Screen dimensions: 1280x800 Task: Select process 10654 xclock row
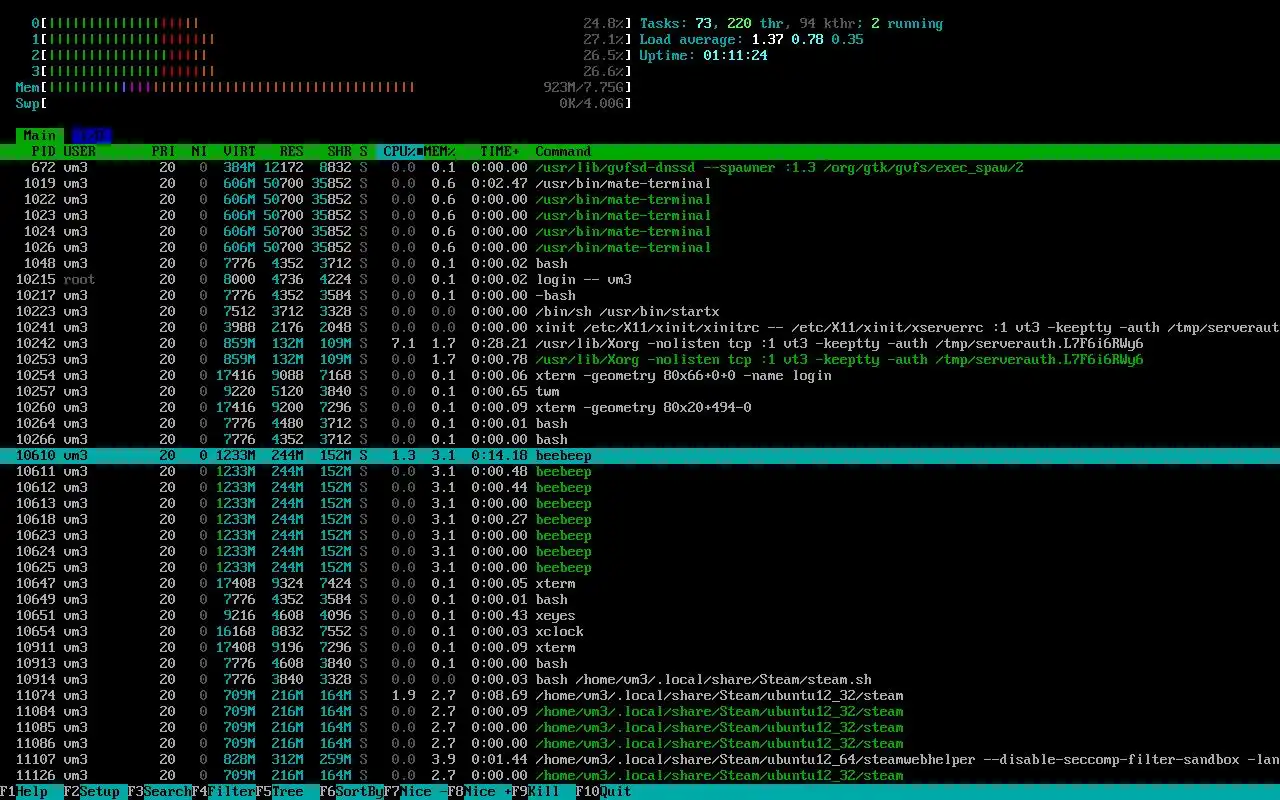pyautogui.click(x=640, y=631)
